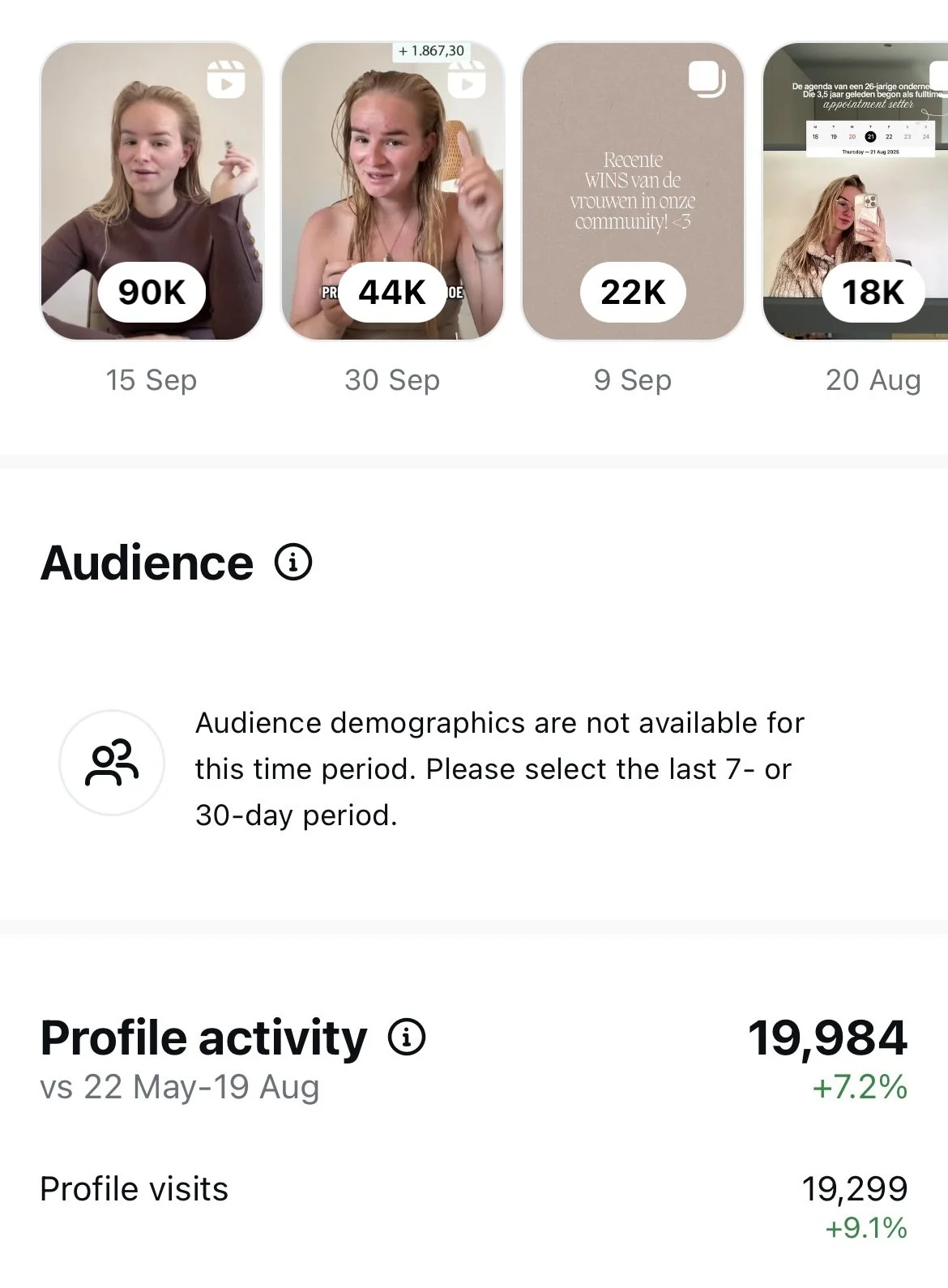Tap the reel icon on the 30 Sep post

click(466, 79)
